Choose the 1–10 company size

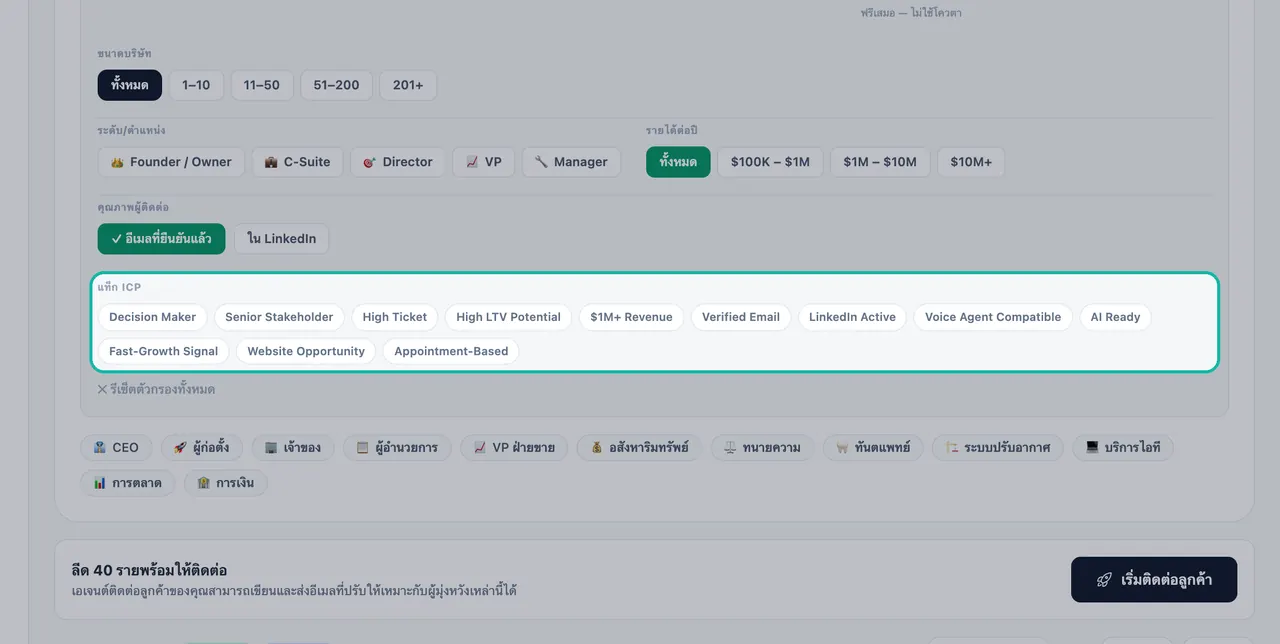click(196, 85)
